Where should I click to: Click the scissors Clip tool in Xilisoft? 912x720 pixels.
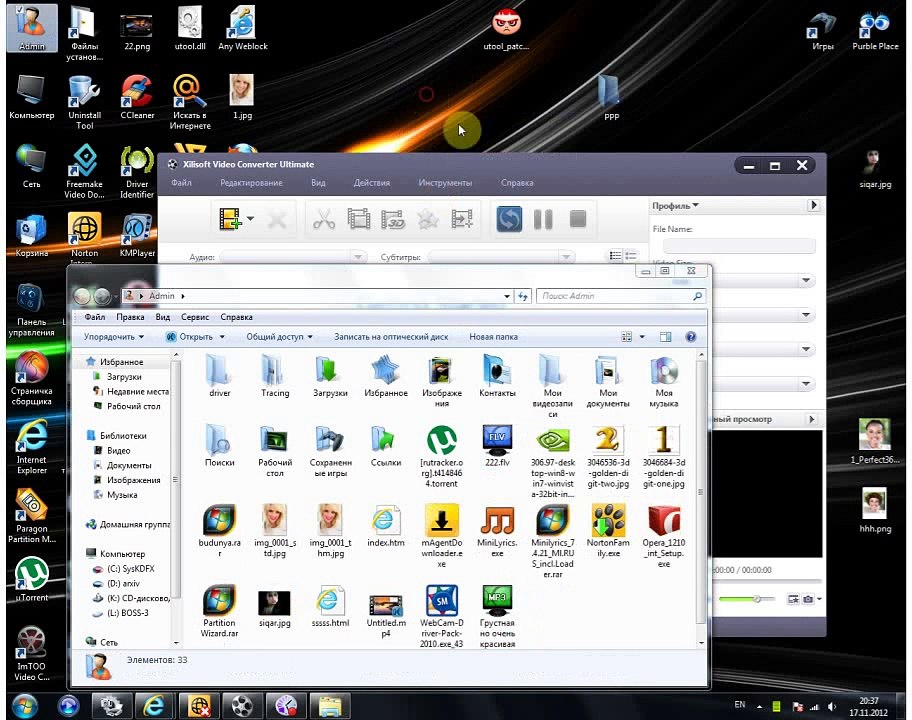point(324,220)
